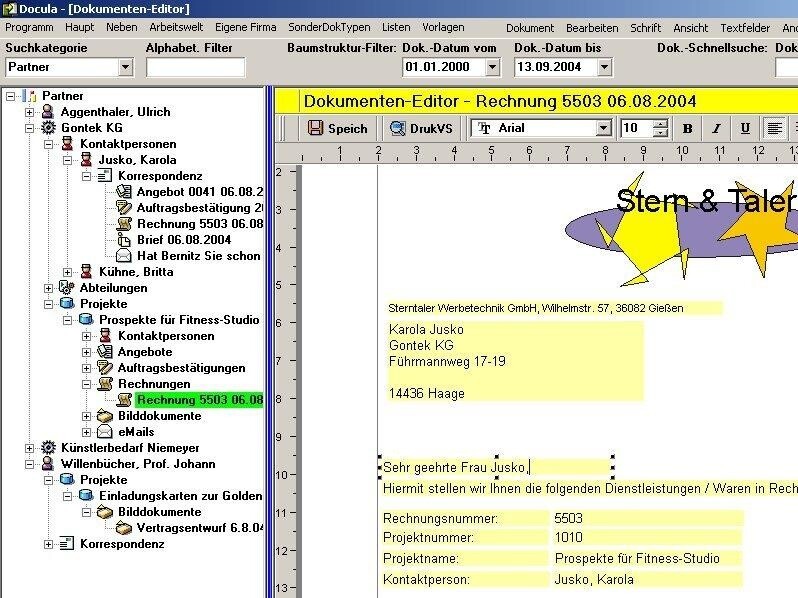
Task: Toggle italic formatting
Action: point(716,128)
